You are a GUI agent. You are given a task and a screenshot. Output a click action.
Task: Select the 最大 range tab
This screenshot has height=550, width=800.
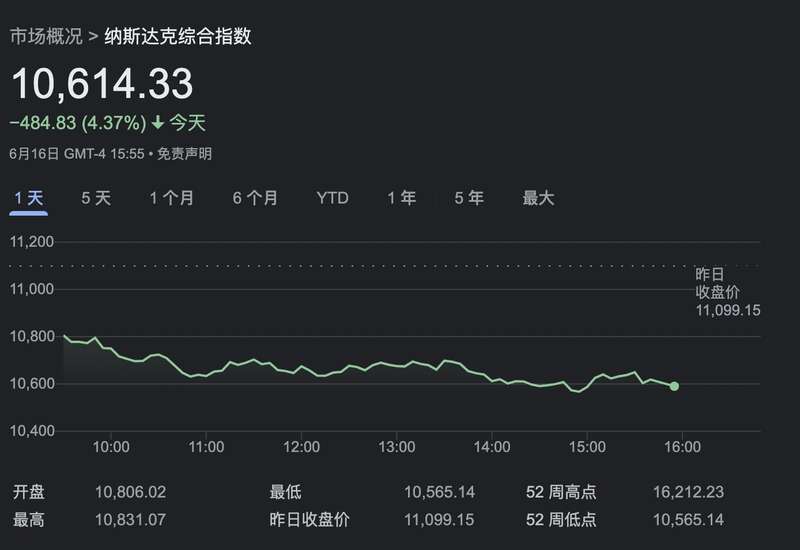pyautogui.click(x=538, y=198)
